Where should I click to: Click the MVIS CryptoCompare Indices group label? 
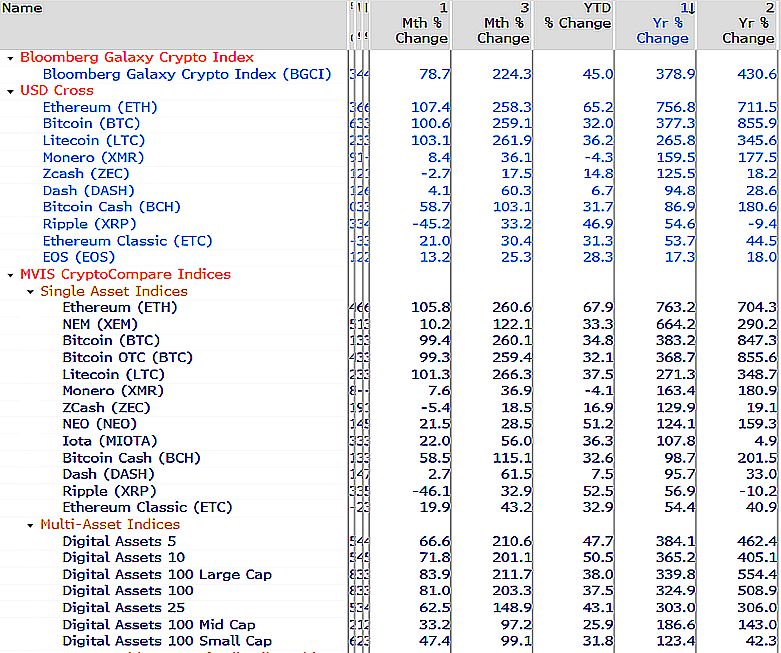(126, 274)
